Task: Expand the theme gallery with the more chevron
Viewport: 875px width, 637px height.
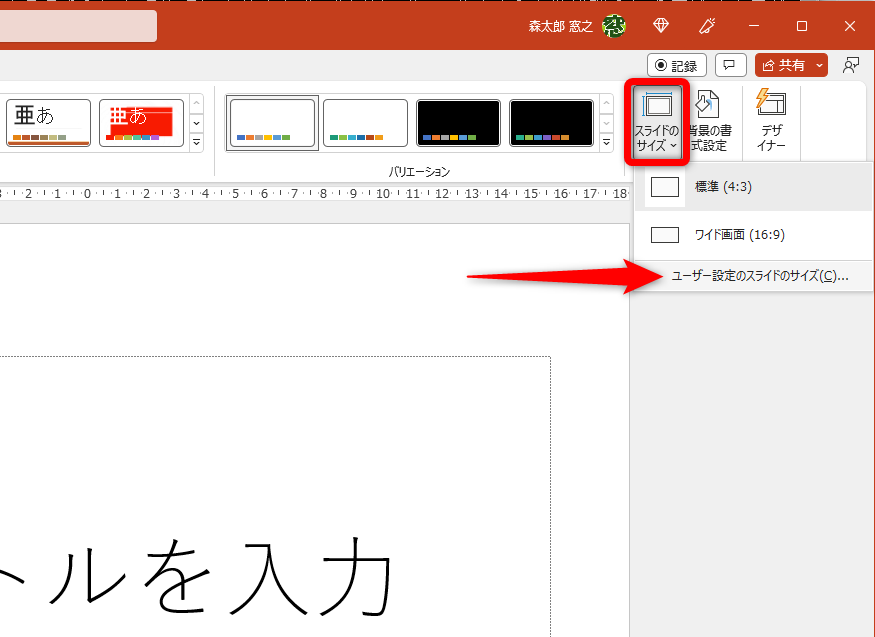Action: point(197,143)
